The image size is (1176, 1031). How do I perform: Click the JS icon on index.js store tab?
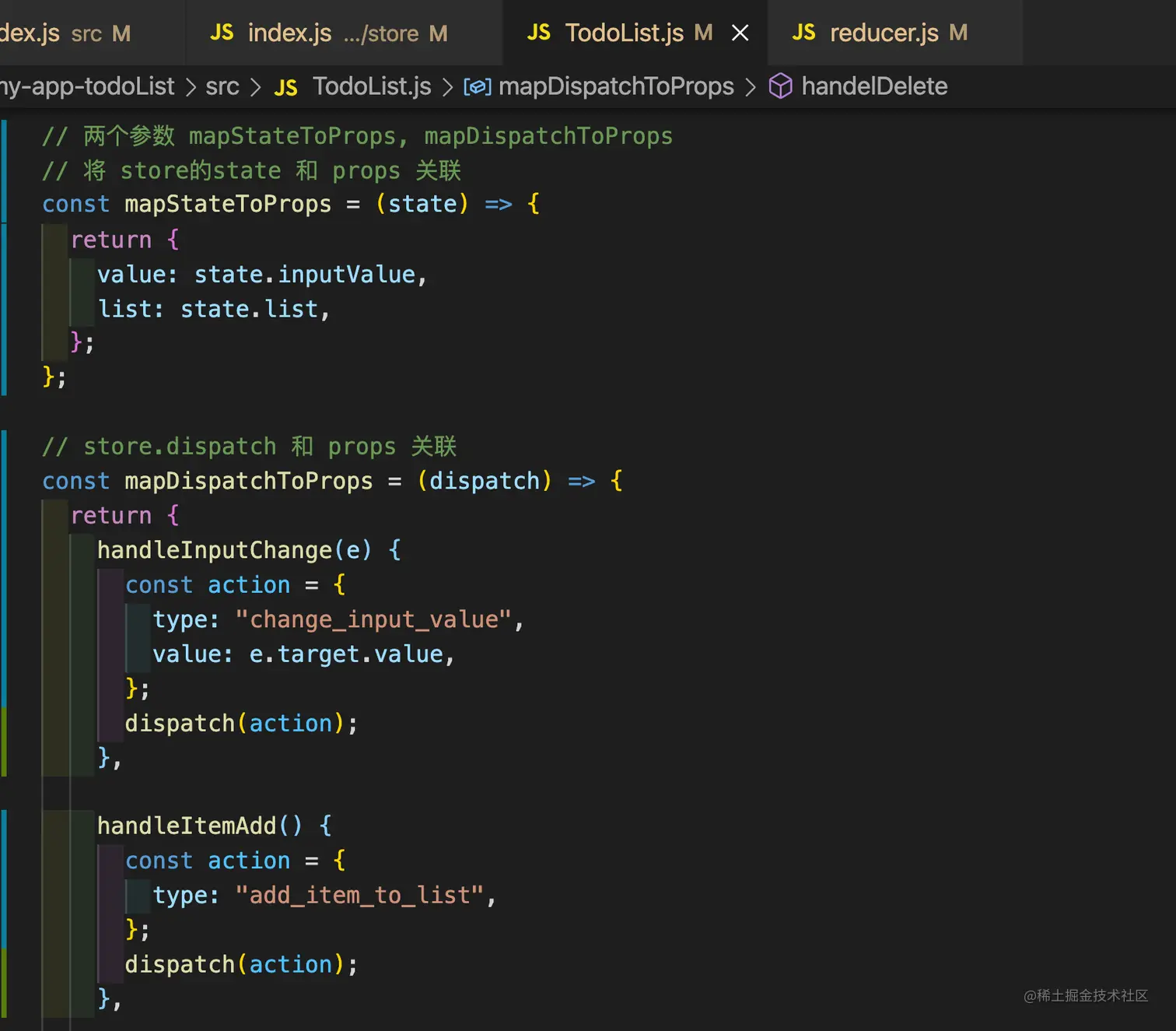coord(222,33)
